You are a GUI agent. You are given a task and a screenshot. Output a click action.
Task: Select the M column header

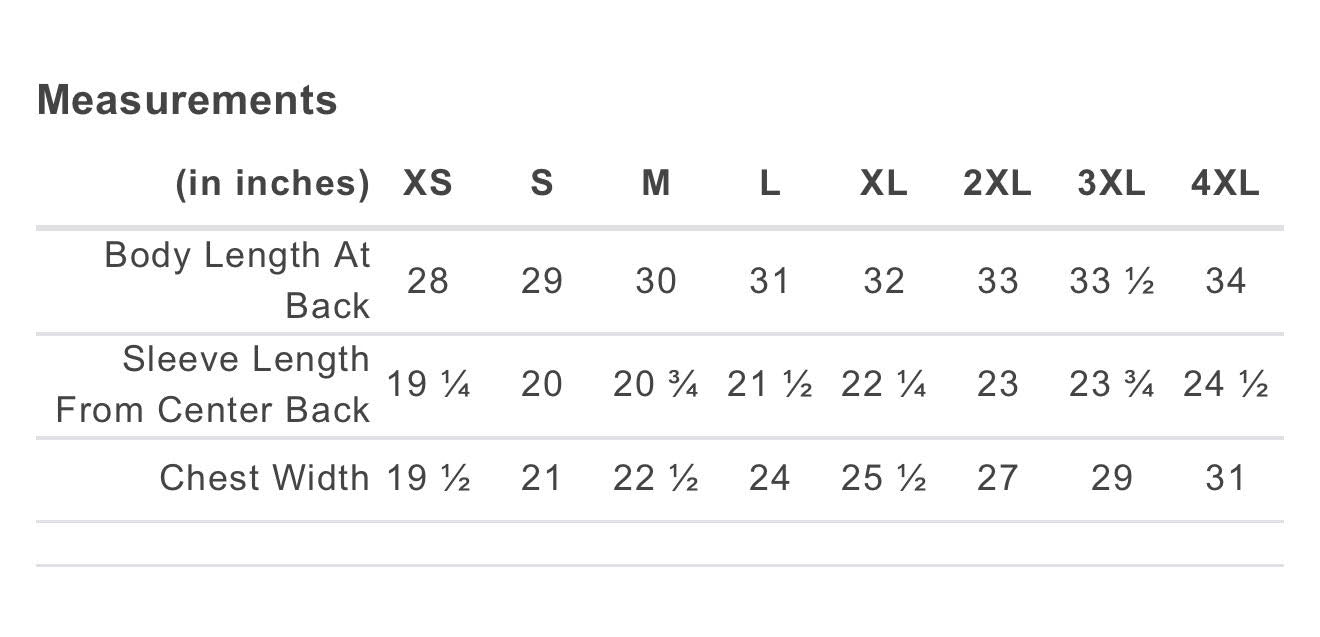(x=656, y=183)
